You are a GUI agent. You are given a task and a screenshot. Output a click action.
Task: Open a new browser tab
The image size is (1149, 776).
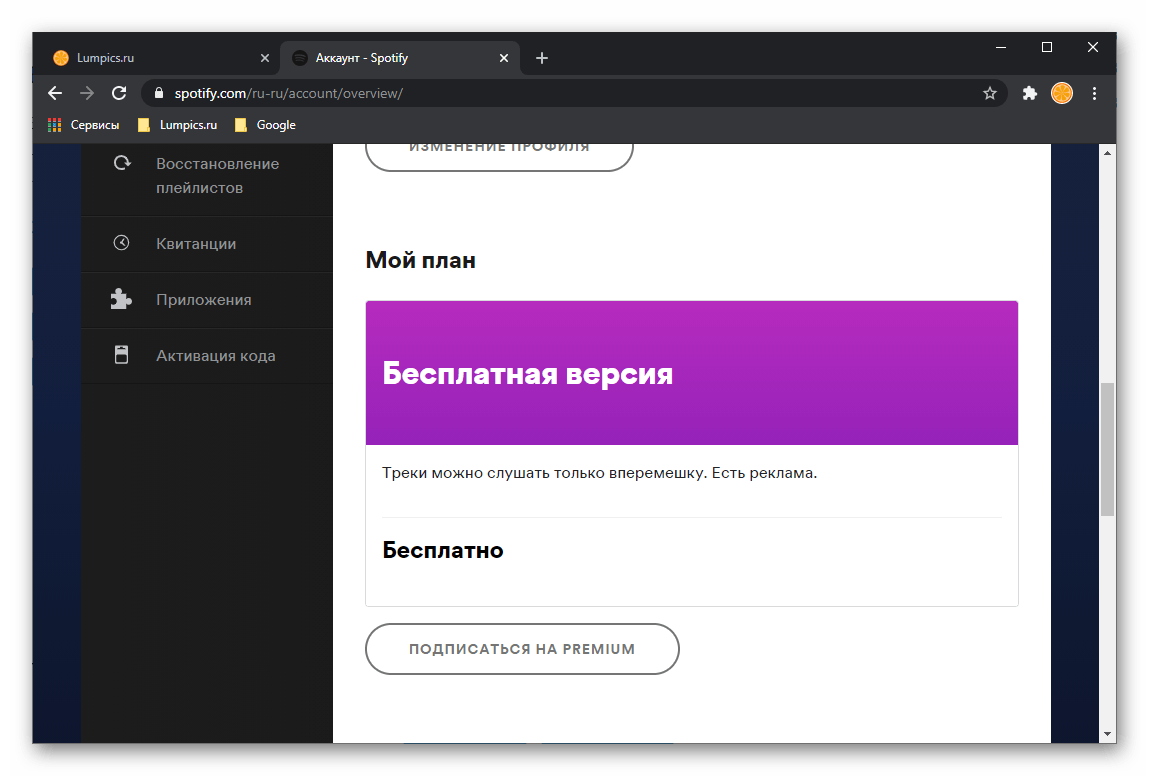click(542, 58)
